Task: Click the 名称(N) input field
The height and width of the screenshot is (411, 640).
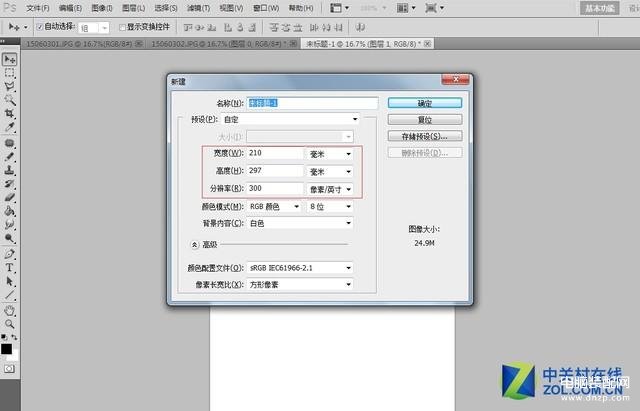Action: coord(312,103)
